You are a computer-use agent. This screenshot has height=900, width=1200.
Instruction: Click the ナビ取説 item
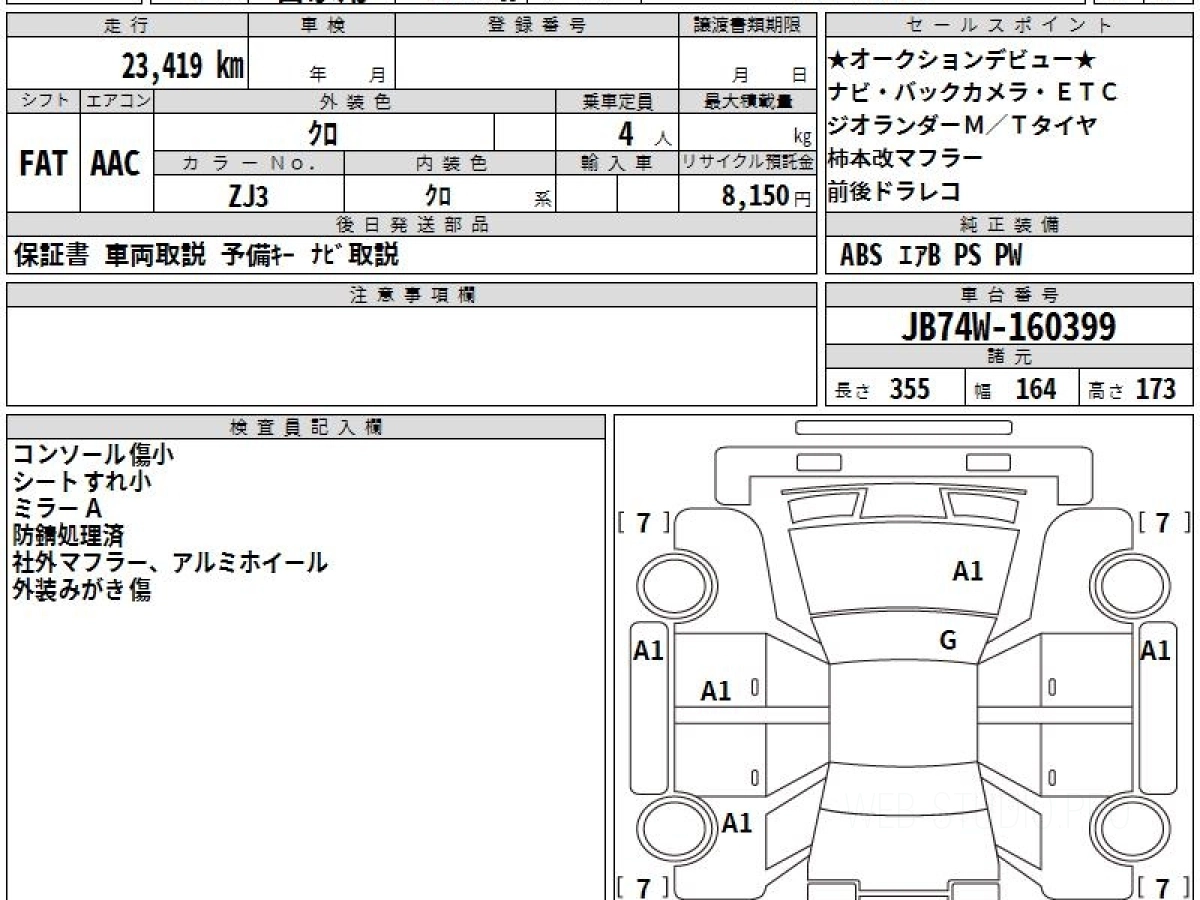355,255
